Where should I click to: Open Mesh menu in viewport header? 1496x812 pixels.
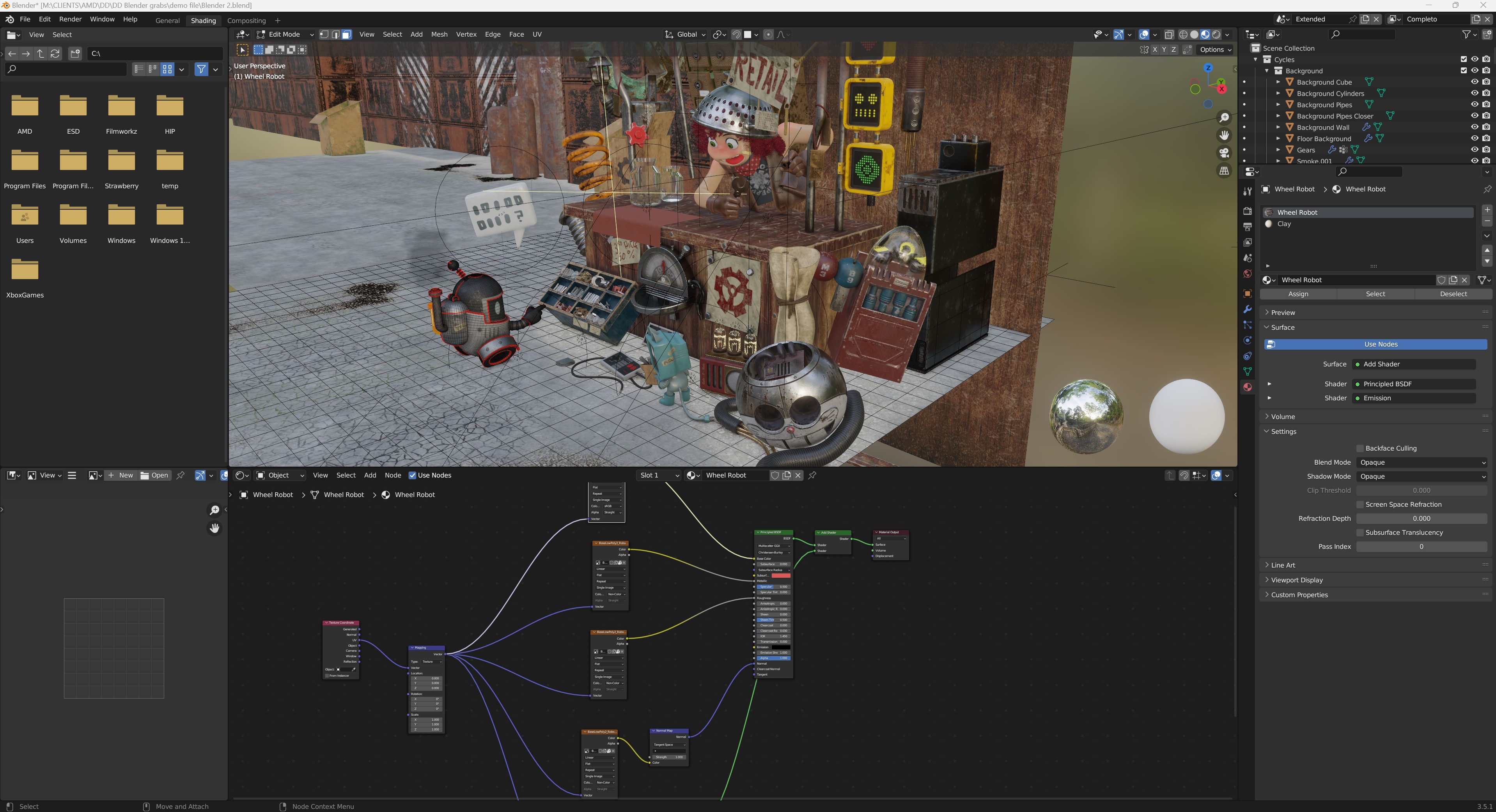[x=439, y=34]
